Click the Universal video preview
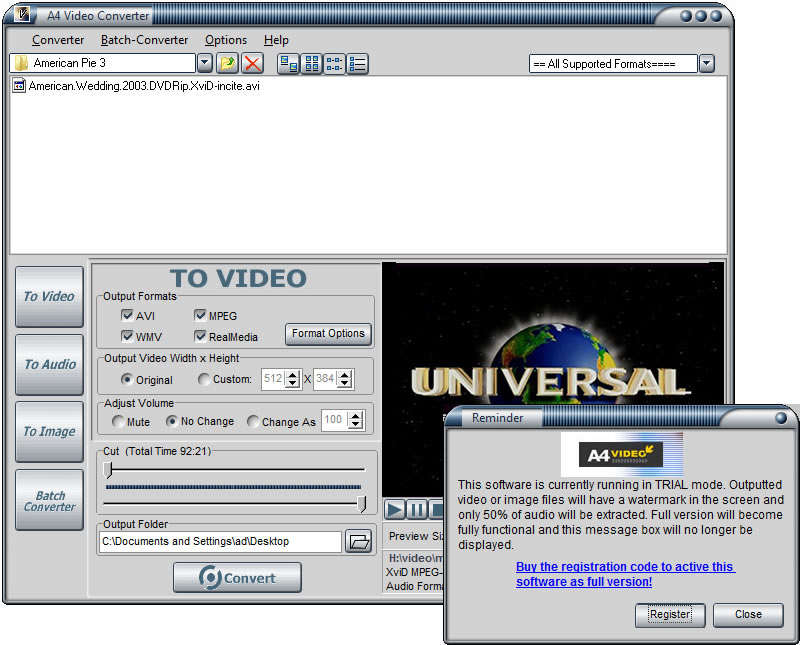This screenshot has width=800, height=645. 553,379
